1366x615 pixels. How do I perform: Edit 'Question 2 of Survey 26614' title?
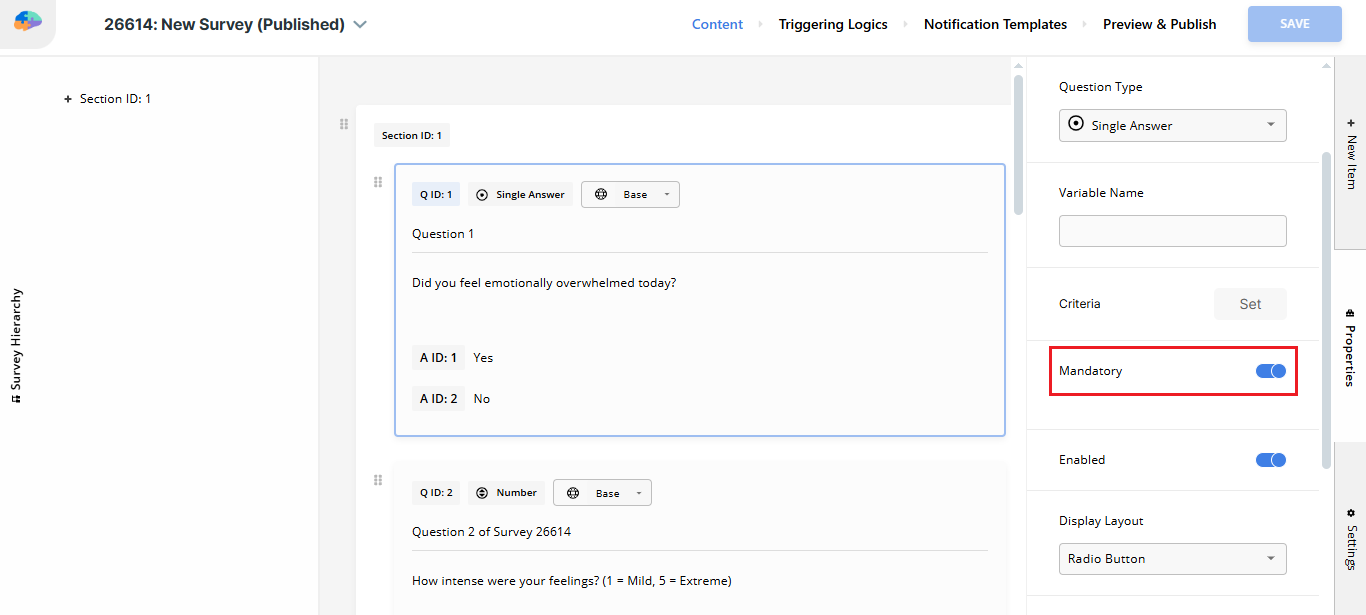(699, 532)
